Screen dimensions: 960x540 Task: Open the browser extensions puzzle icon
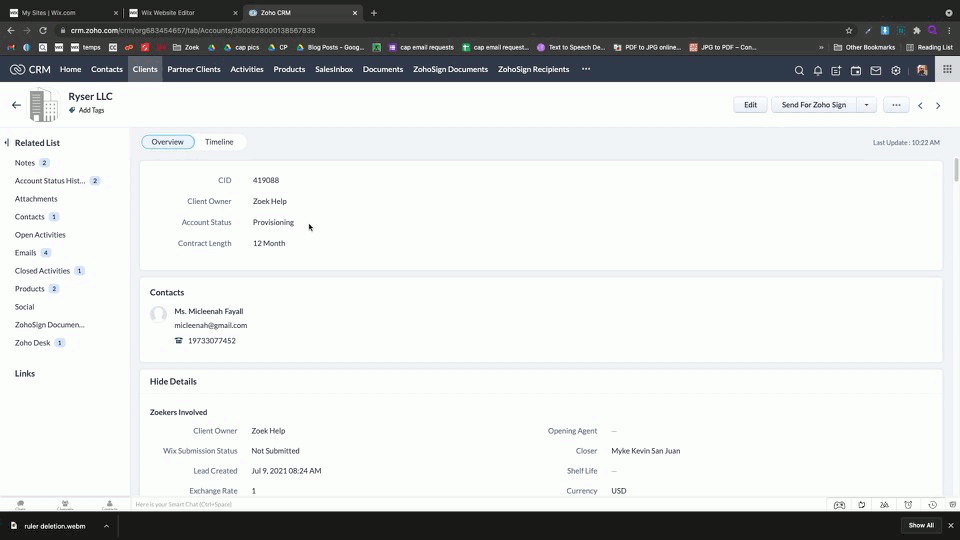917,31
